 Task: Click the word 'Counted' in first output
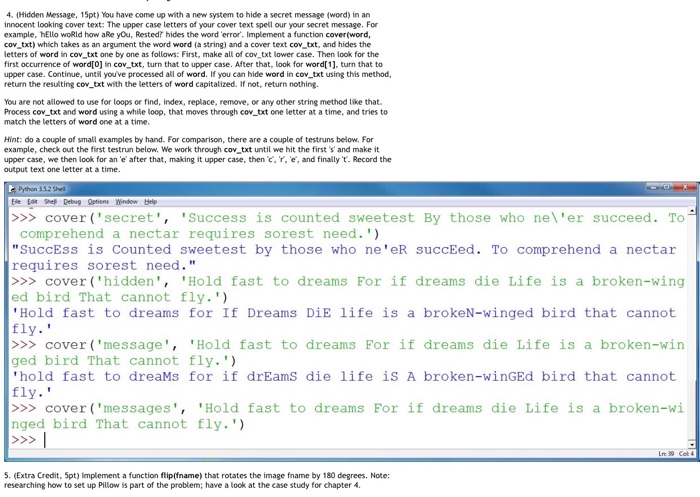click(x=141, y=250)
